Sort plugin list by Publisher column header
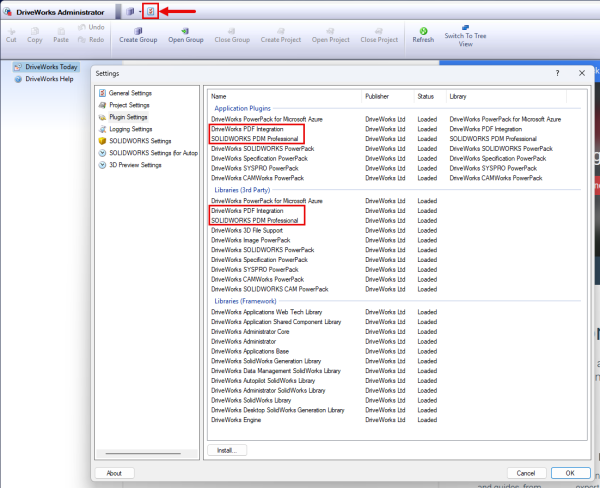 click(380, 96)
